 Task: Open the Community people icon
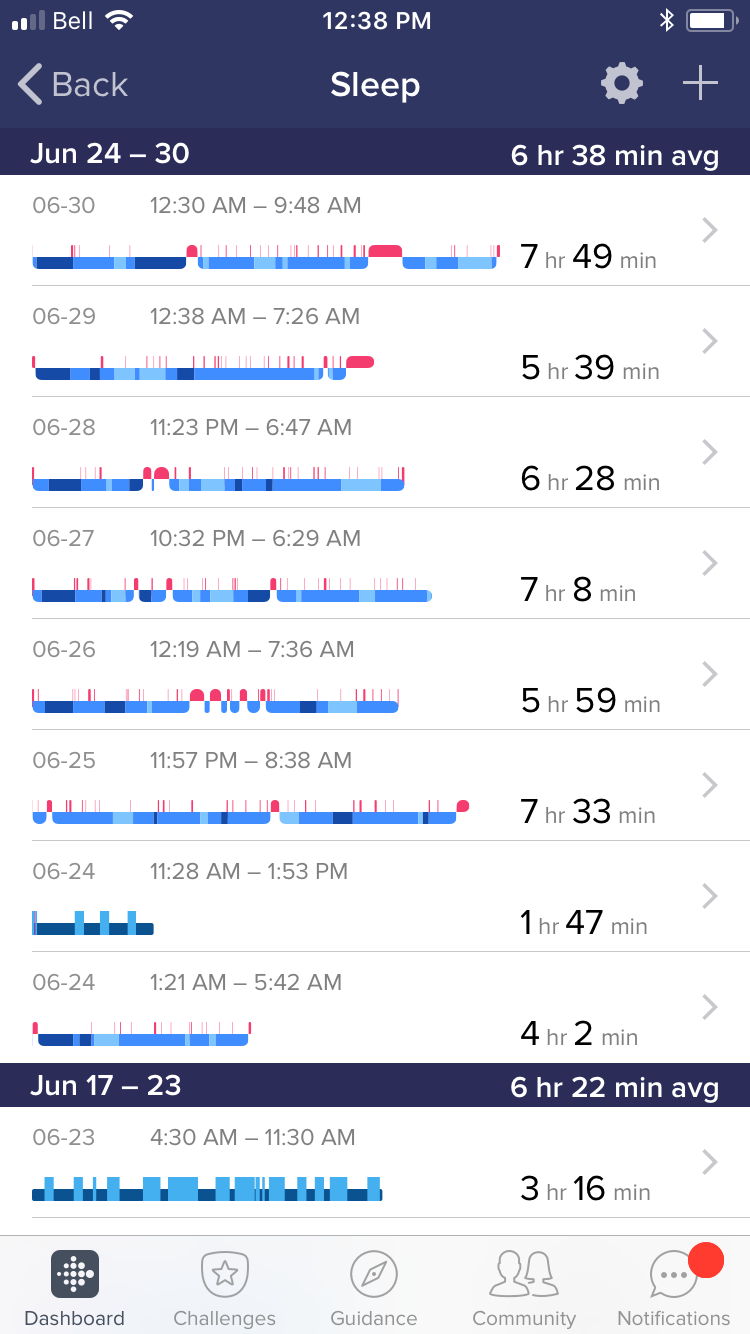[x=524, y=1274]
